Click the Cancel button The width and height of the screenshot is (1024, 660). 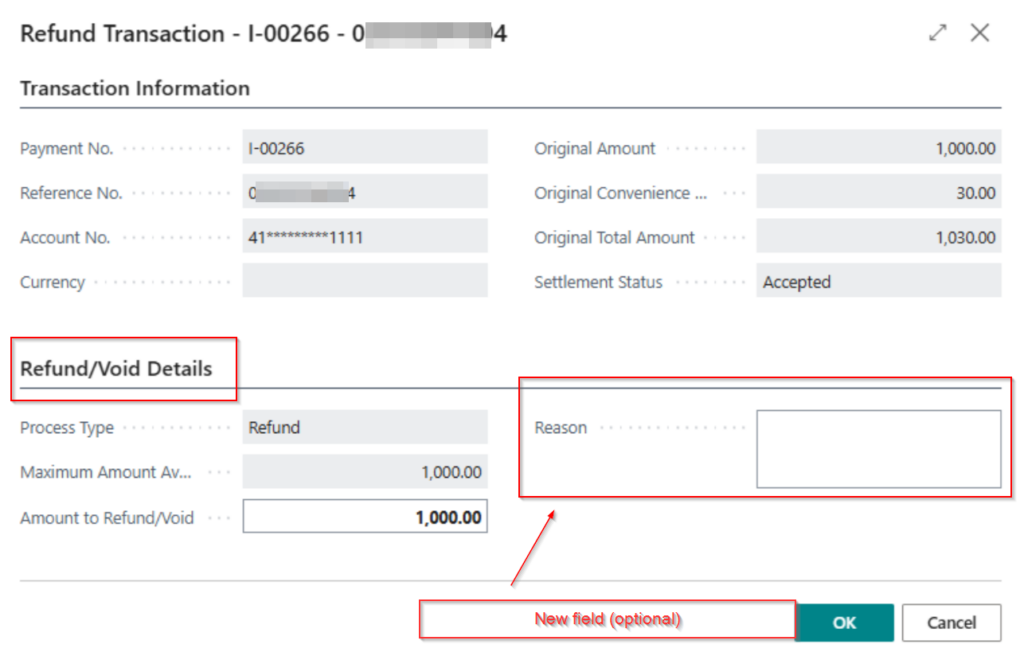tap(951, 622)
